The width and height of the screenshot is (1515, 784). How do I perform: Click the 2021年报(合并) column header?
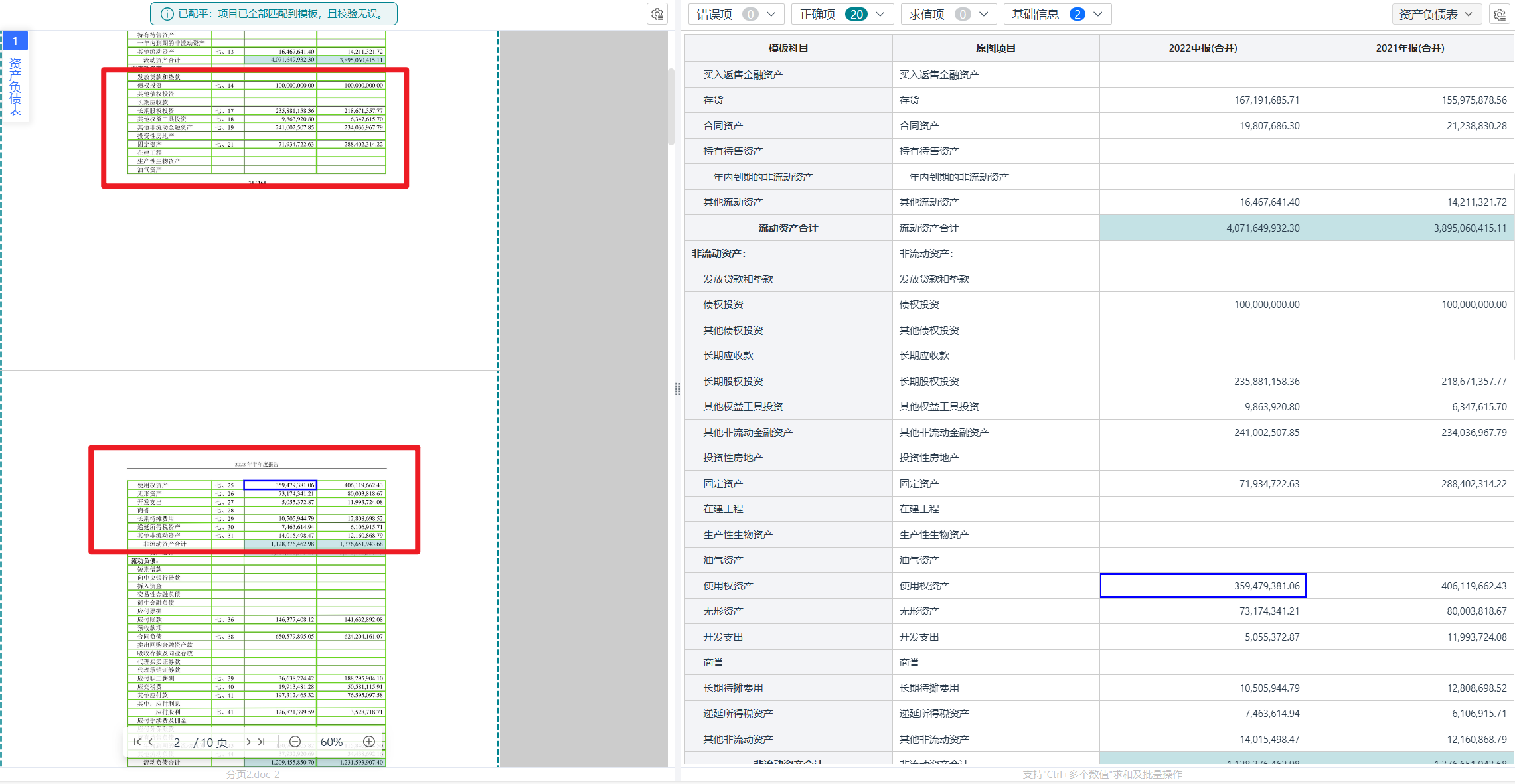click(1409, 48)
